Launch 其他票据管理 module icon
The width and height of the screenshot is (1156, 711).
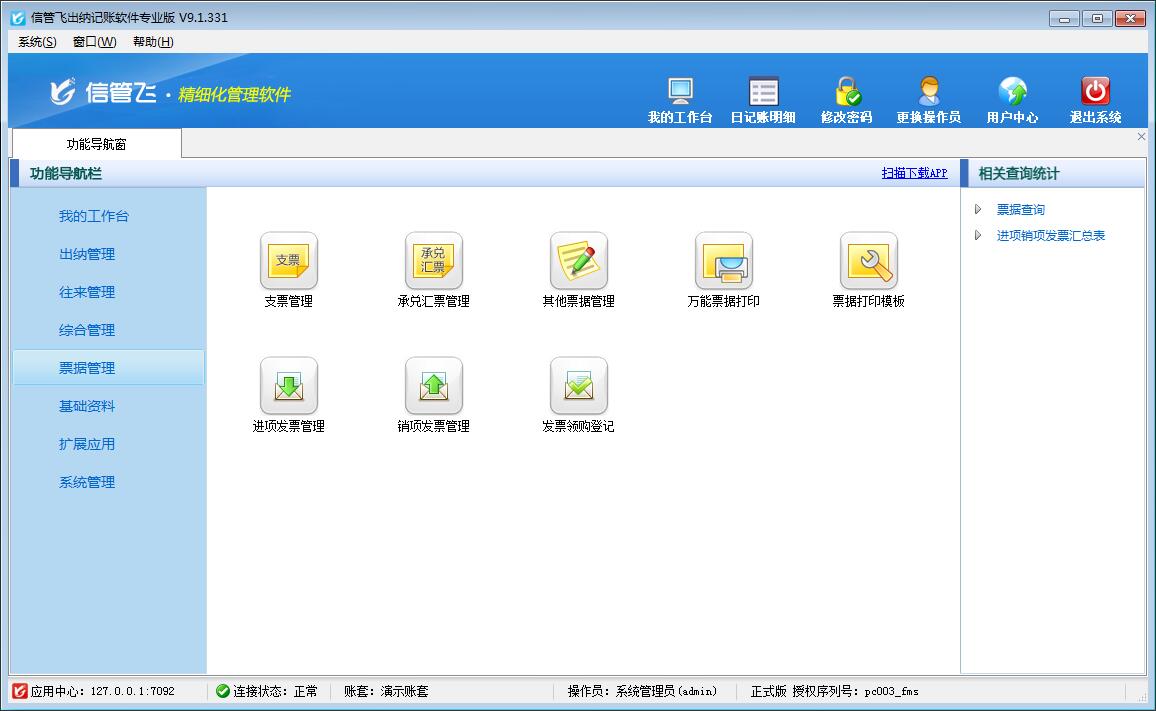pyautogui.click(x=578, y=261)
